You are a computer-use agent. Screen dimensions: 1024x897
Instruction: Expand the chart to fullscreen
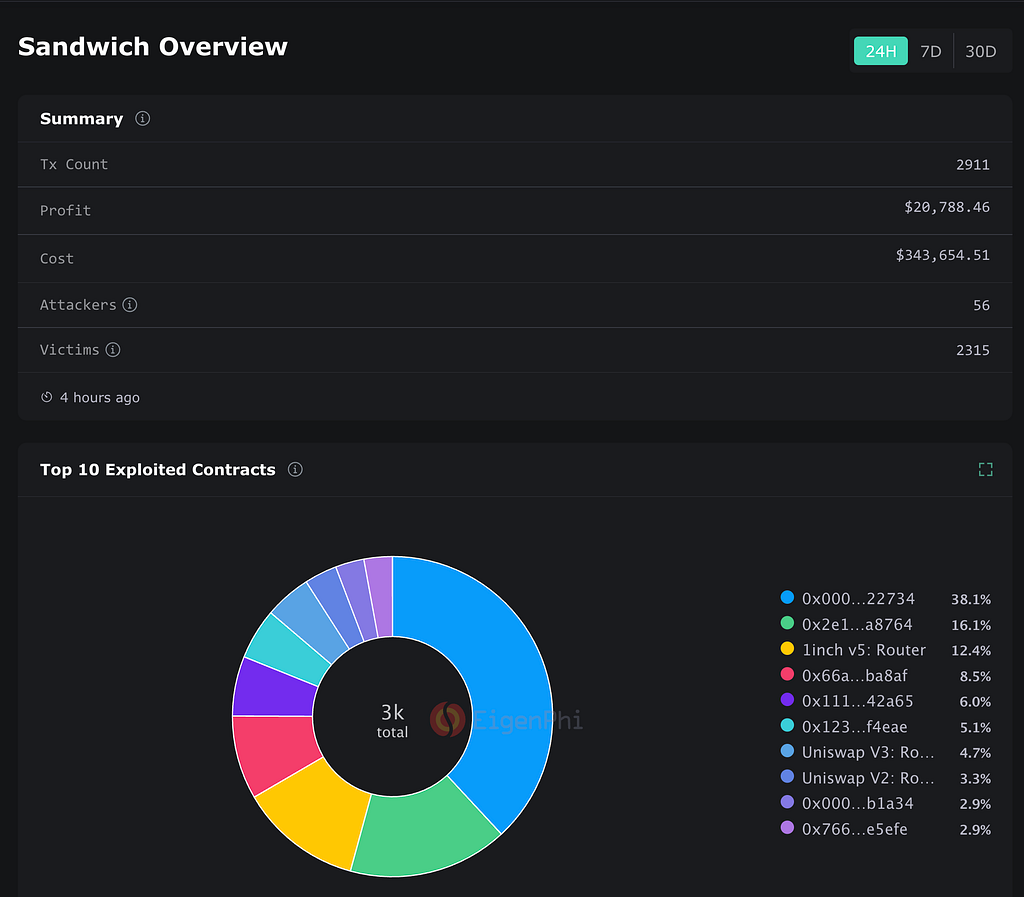point(985,469)
